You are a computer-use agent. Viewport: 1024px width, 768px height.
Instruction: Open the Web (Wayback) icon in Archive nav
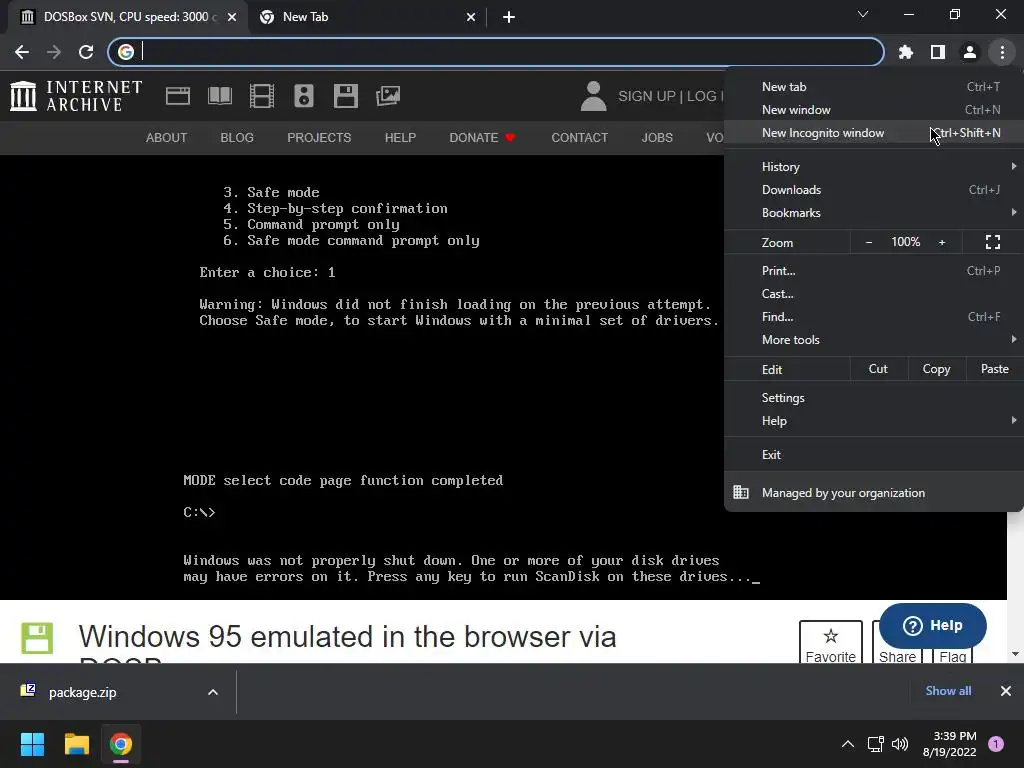click(x=178, y=96)
